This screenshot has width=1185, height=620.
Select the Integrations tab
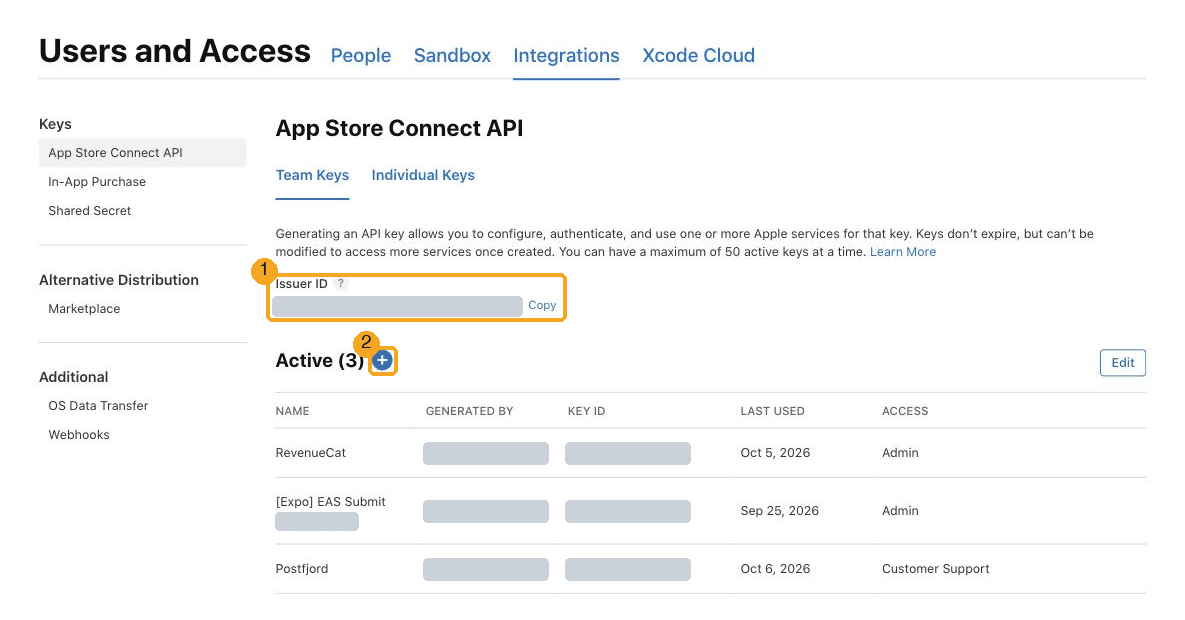coord(566,55)
